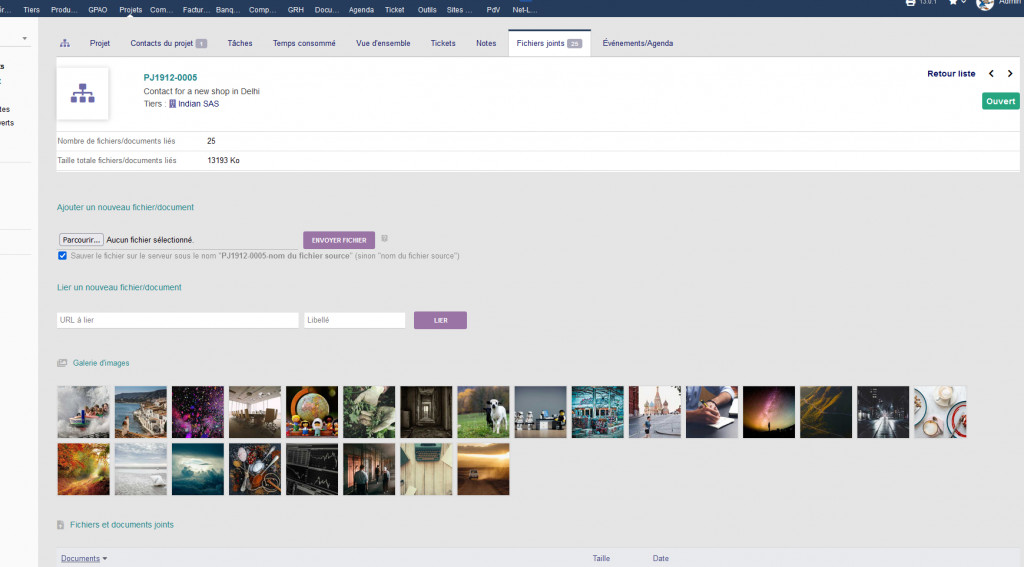The height and width of the screenshot is (567, 1024).
Task: Click into the Libellé input field
Action: point(355,320)
